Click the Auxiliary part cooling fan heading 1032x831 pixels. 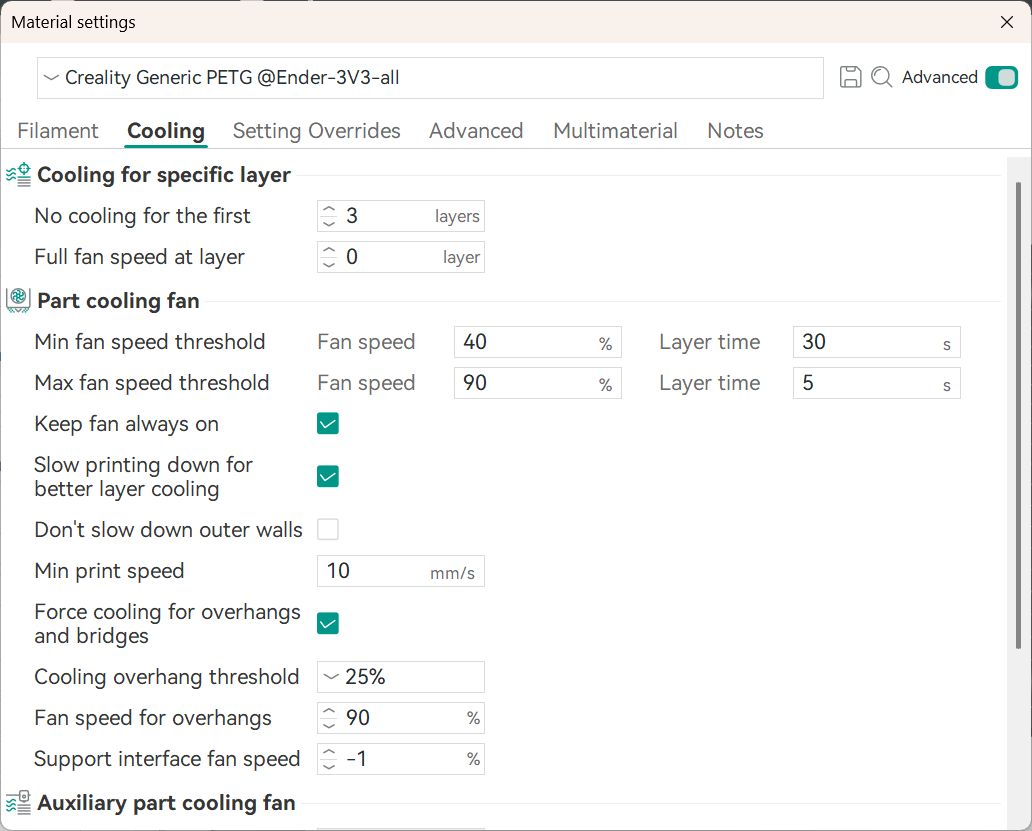166,803
